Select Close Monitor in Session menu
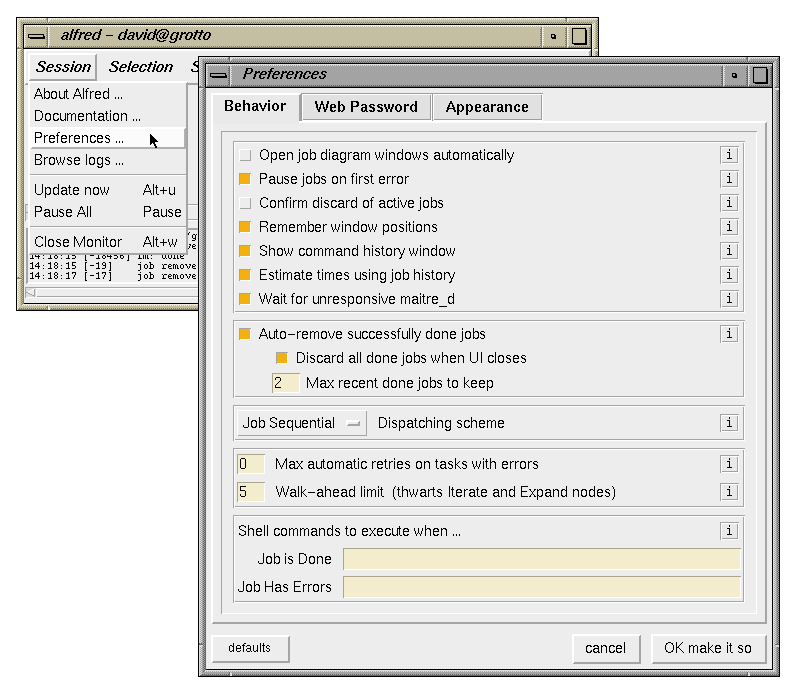Image resolution: width=800 pixels, height=696 pixels. click(x=108, y=241)
